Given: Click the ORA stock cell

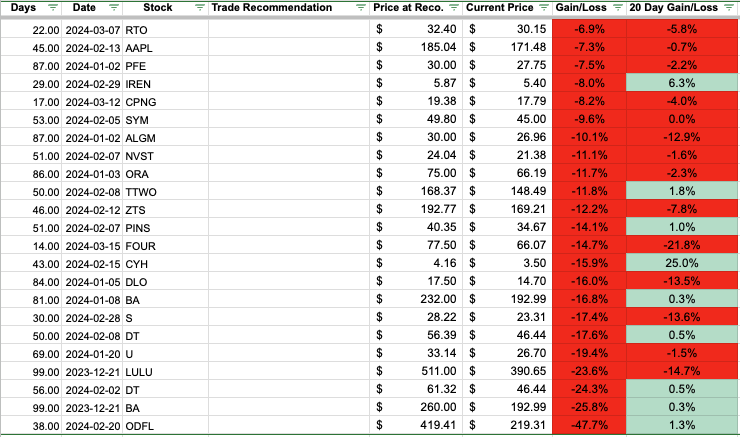Looking at the screenshot, I should (x=166, y=174).
